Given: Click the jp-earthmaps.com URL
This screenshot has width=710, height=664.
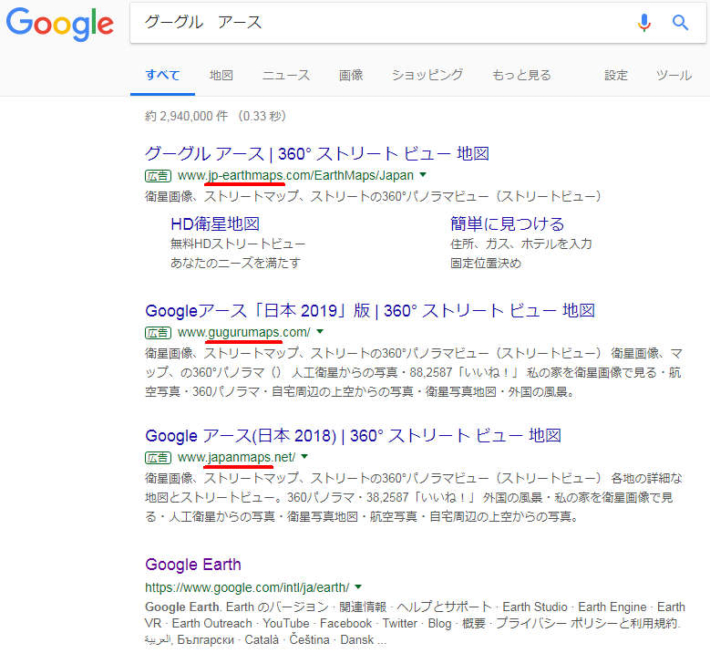Looking at the screenshot, I should point(296,175).
